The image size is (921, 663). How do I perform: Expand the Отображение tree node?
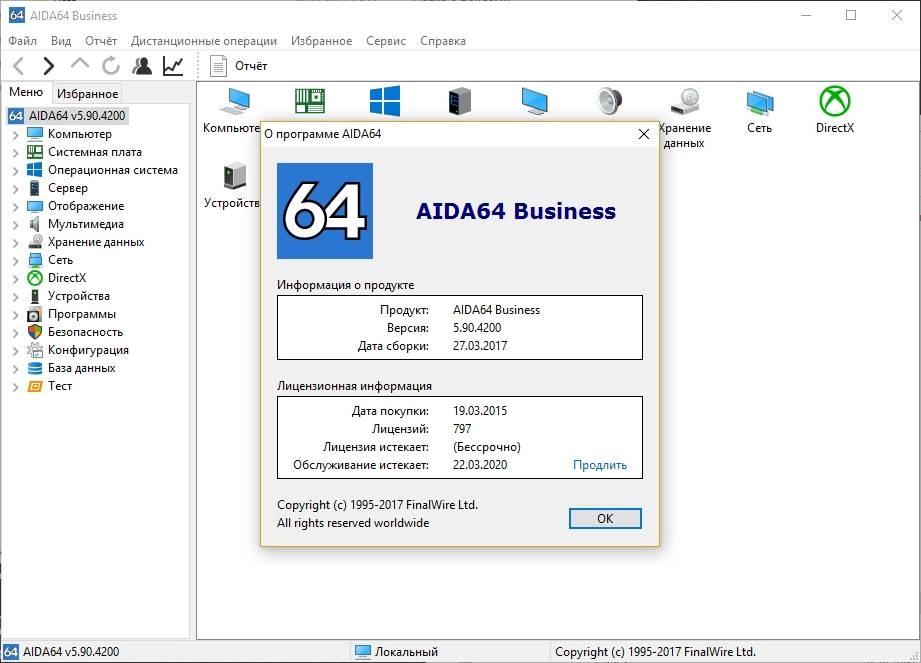[x=16, y=207]
